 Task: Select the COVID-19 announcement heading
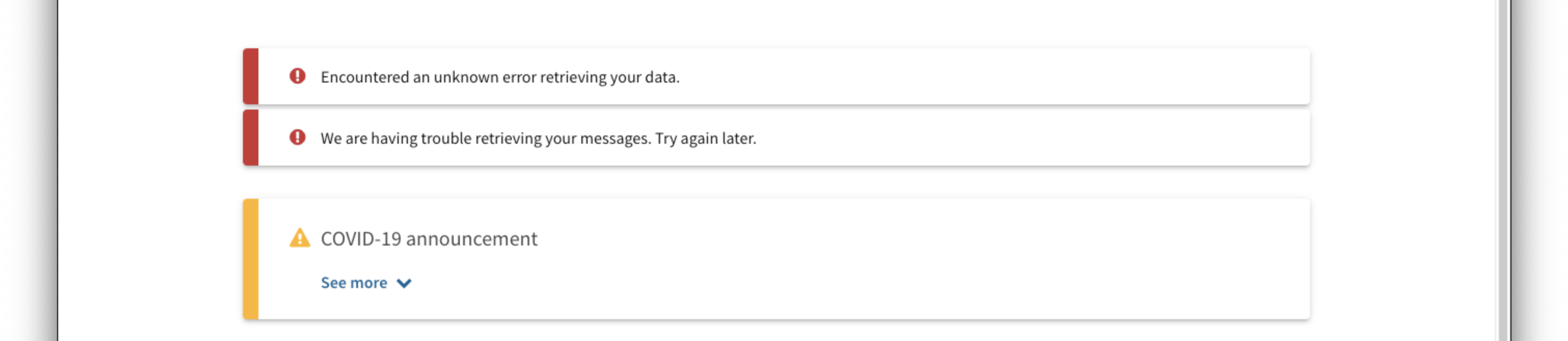point(429,239)
